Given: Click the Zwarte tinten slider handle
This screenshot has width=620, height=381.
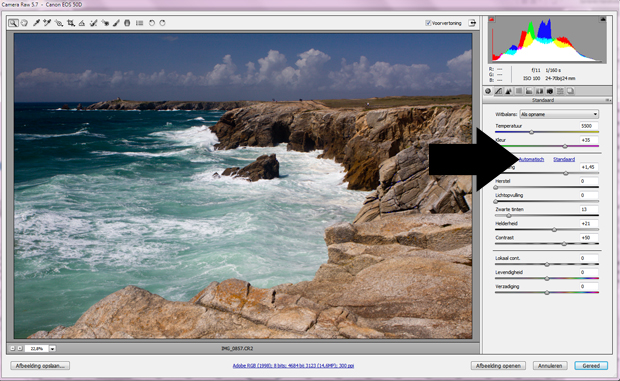Looking at the screenshot, I should [509, 216].
